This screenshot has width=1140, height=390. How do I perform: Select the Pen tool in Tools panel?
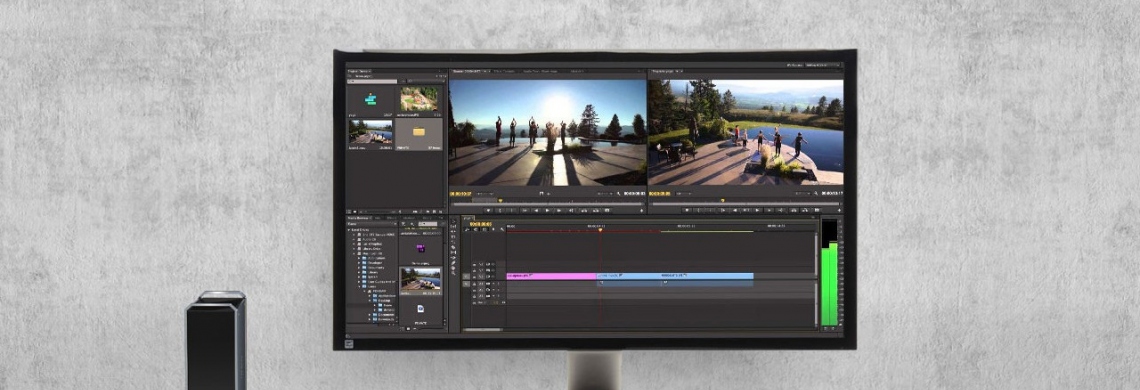[453, 263]
